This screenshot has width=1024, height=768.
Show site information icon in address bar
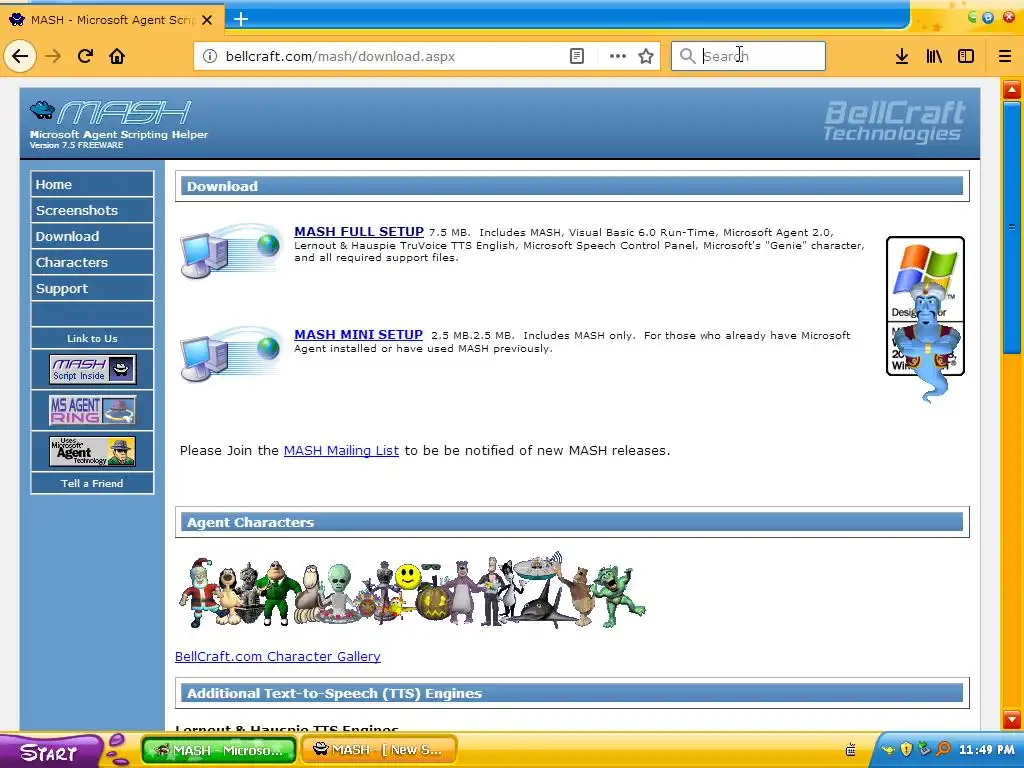(x=210, y=56)
